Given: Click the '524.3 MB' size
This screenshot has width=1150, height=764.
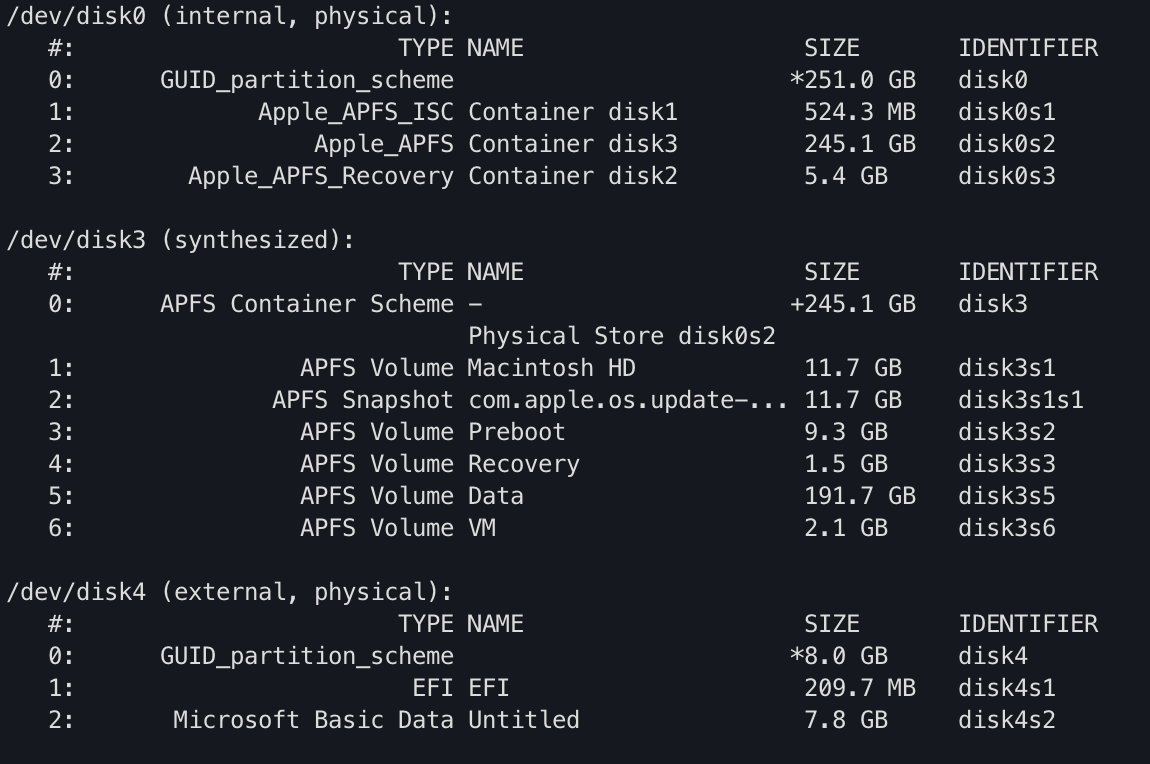Looking at the screenshot, I should point(860,112).
